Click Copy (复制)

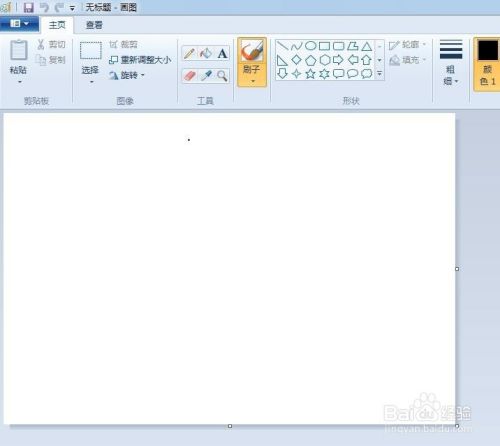click(51, 60)
